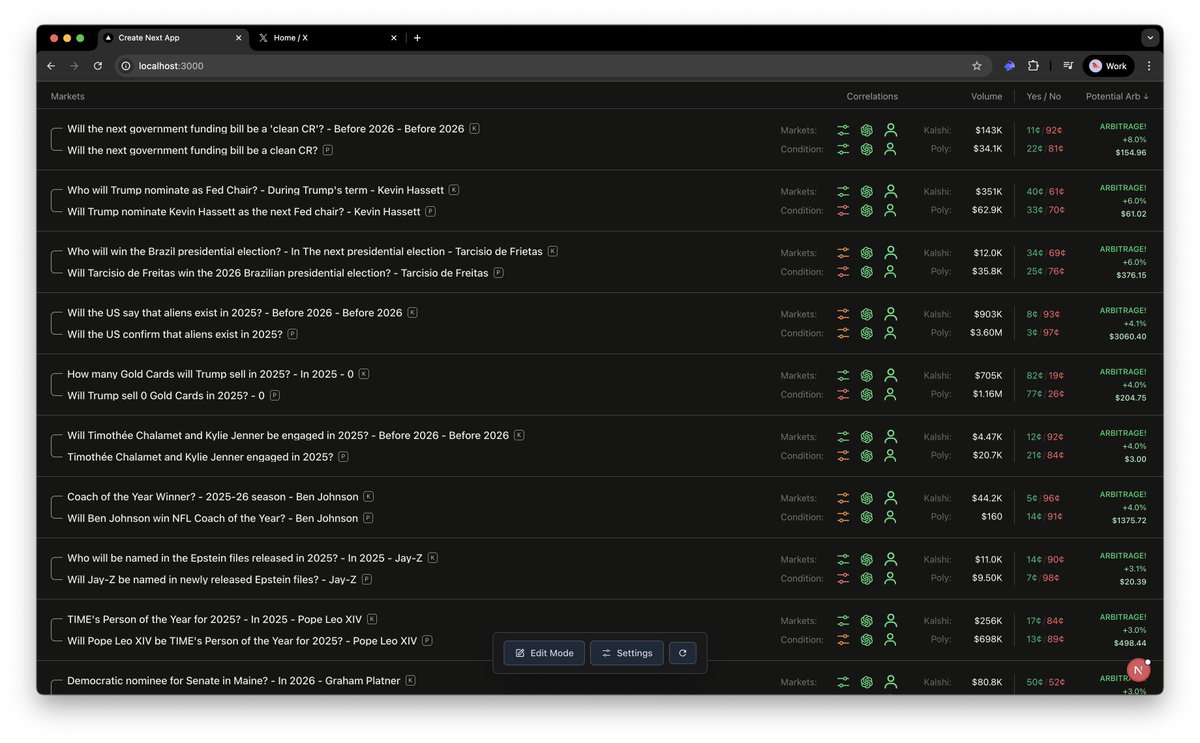
Task: Click Condition sliders icon in Ben Johnson row
Action: point(843,517)
